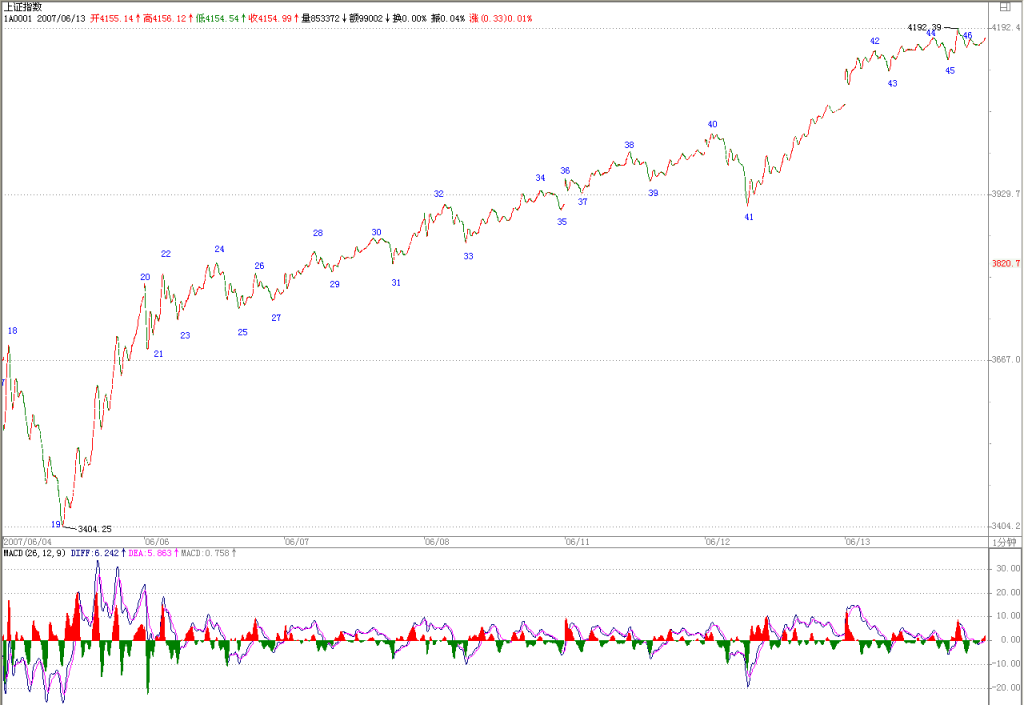The width and height of the screenshot is (1024, 705).
Task: Click the red 3820.7 price axis label
Action: pyautogui.click(x=1006, y=264)
